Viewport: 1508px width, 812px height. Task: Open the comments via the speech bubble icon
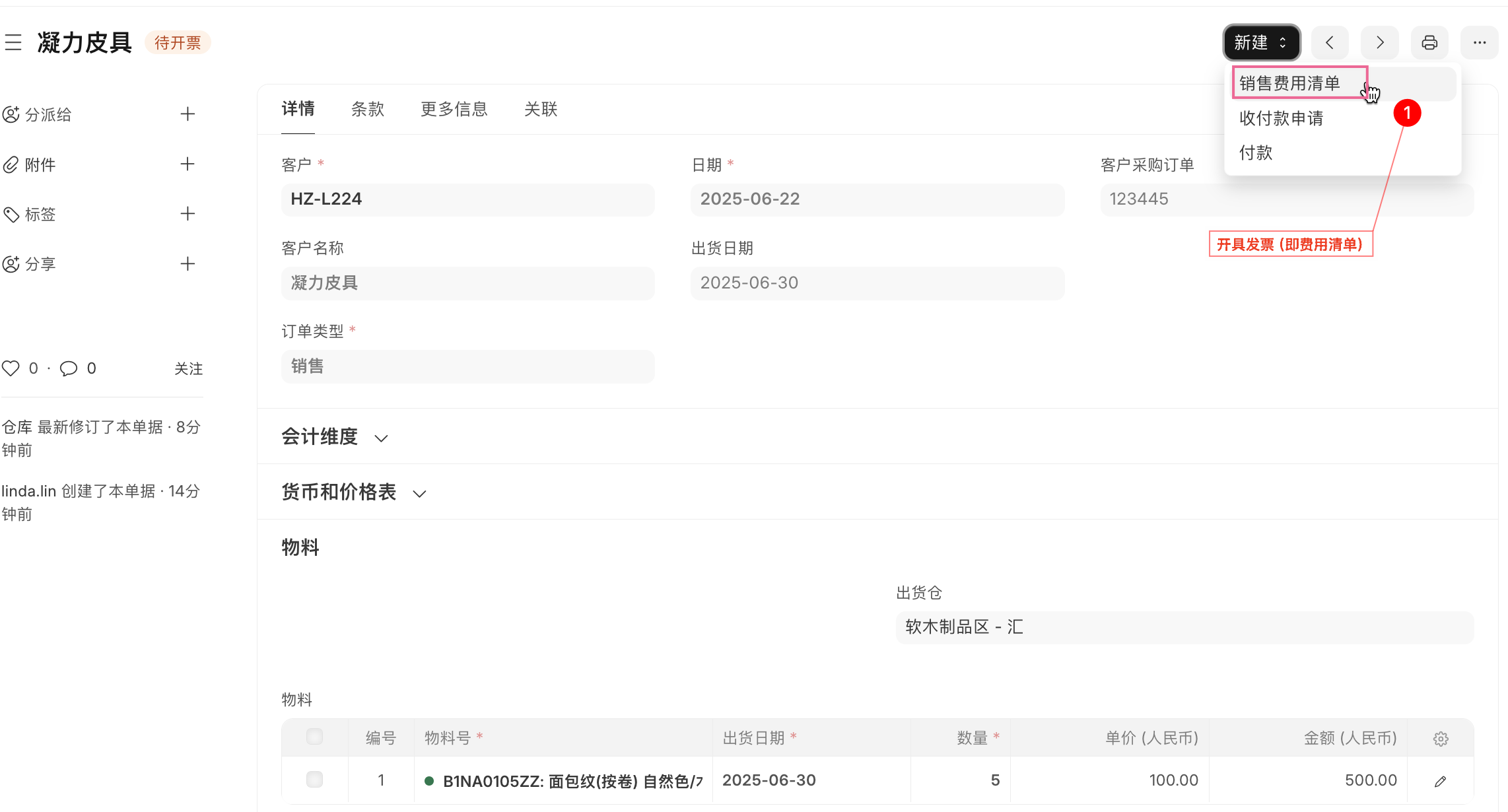pos(69,368)
